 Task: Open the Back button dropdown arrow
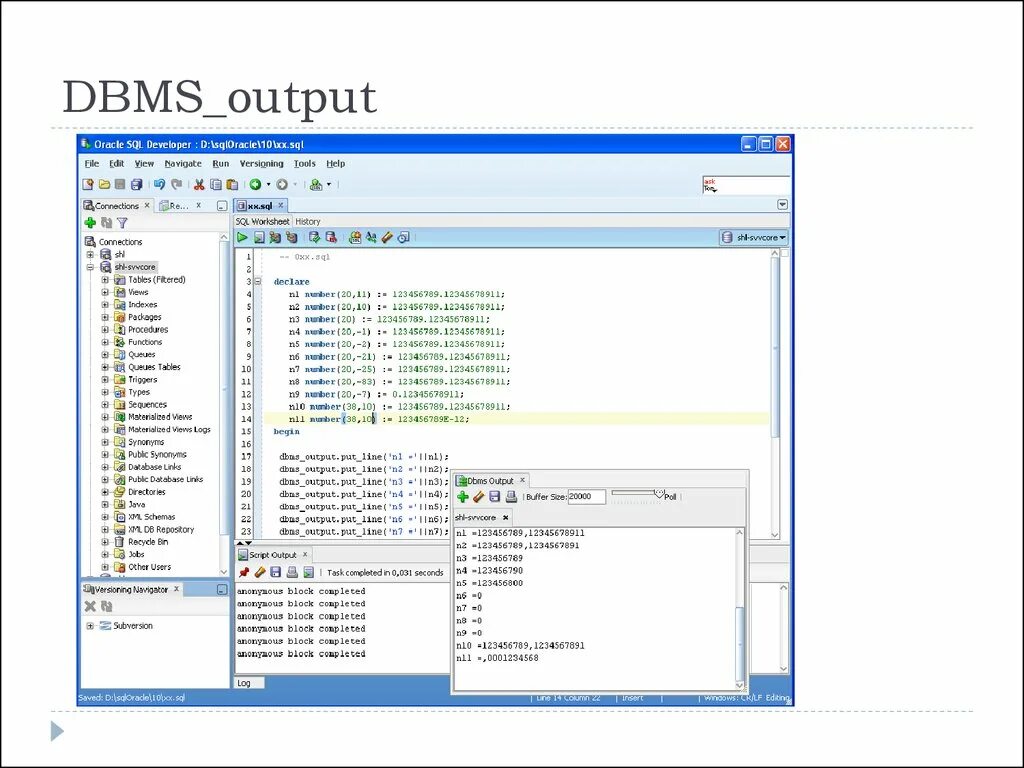[268, 185]
